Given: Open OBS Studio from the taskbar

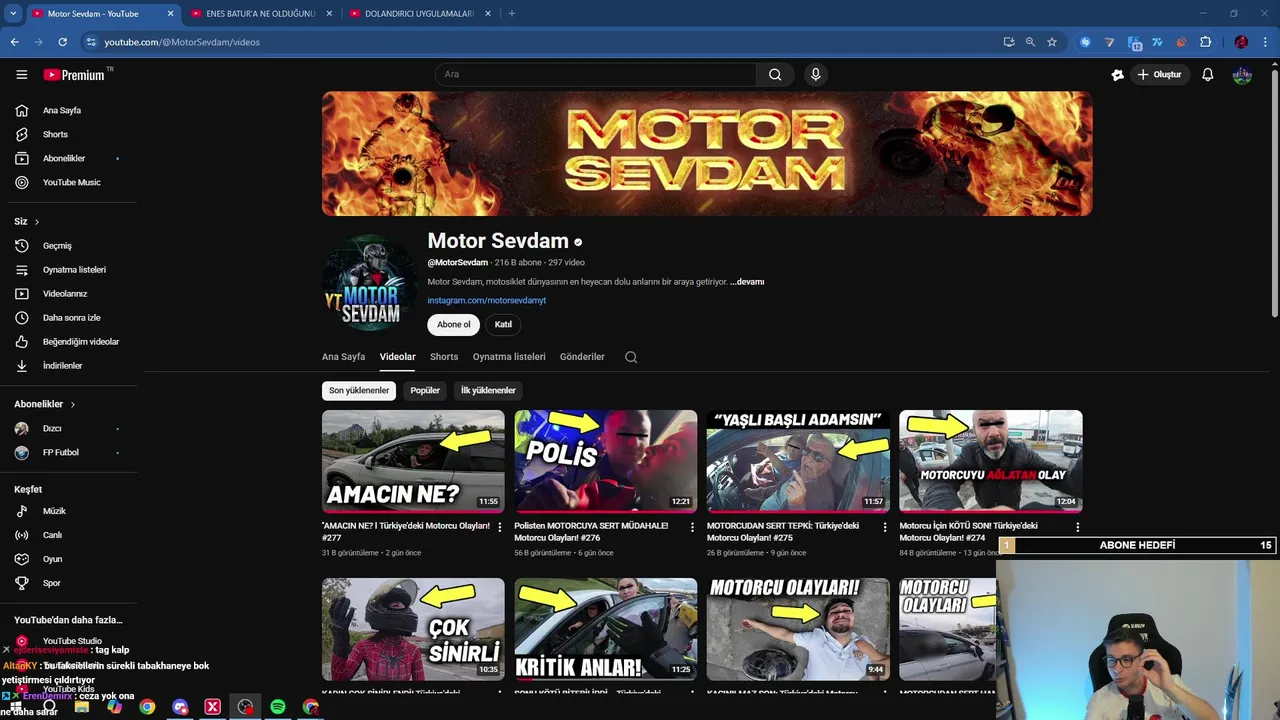Looking at the screenshot, I should pos(245,707).
